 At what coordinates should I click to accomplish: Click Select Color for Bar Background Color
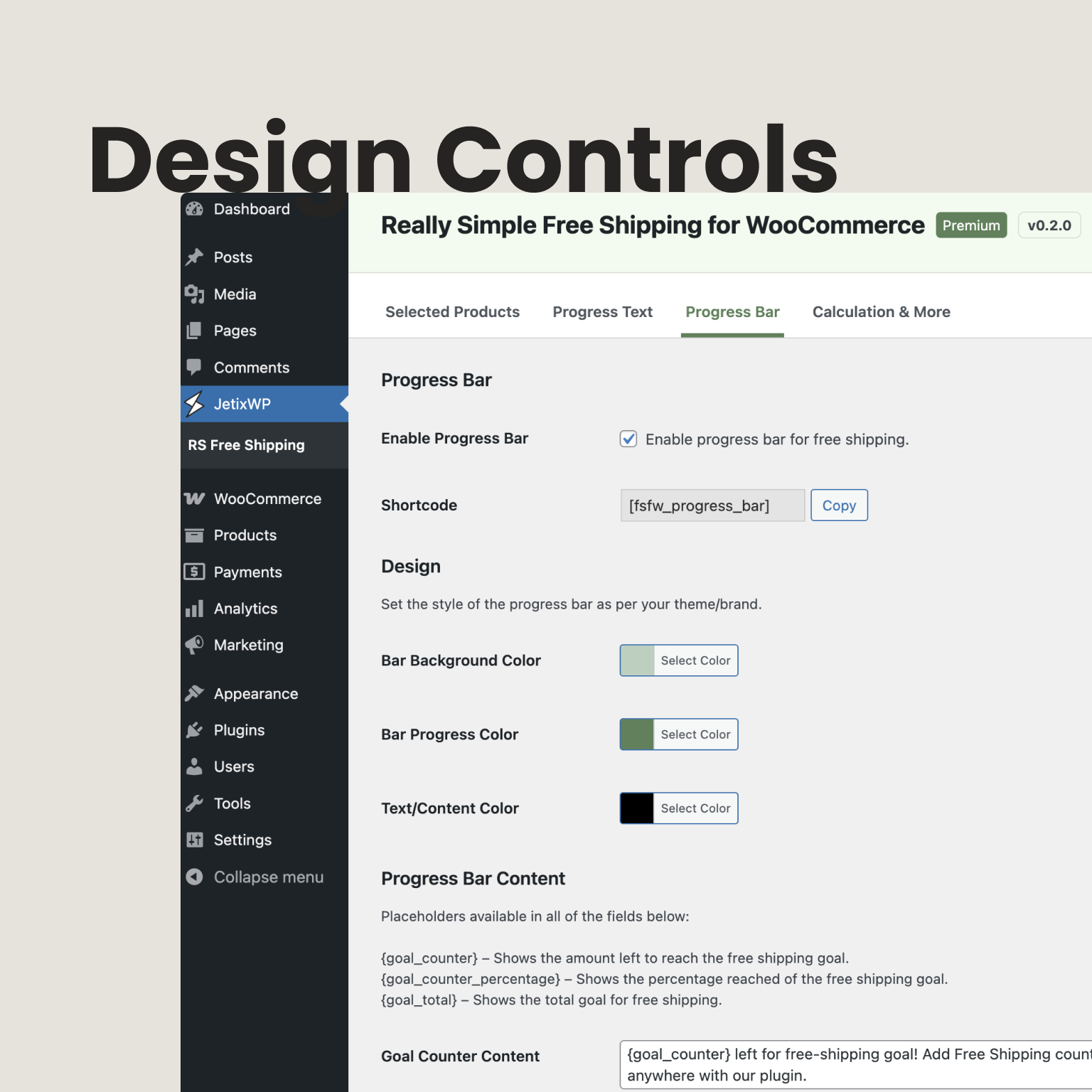pos(695,660)
